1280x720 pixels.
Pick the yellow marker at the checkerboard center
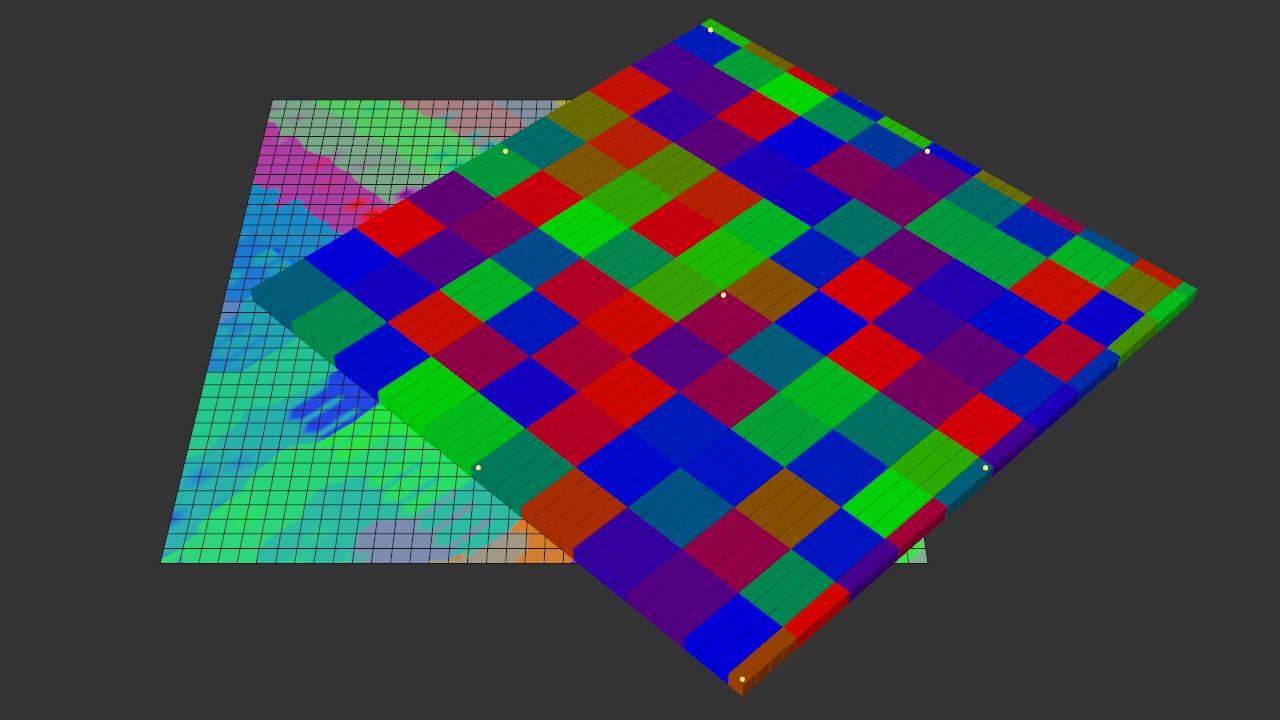point(723,295)
